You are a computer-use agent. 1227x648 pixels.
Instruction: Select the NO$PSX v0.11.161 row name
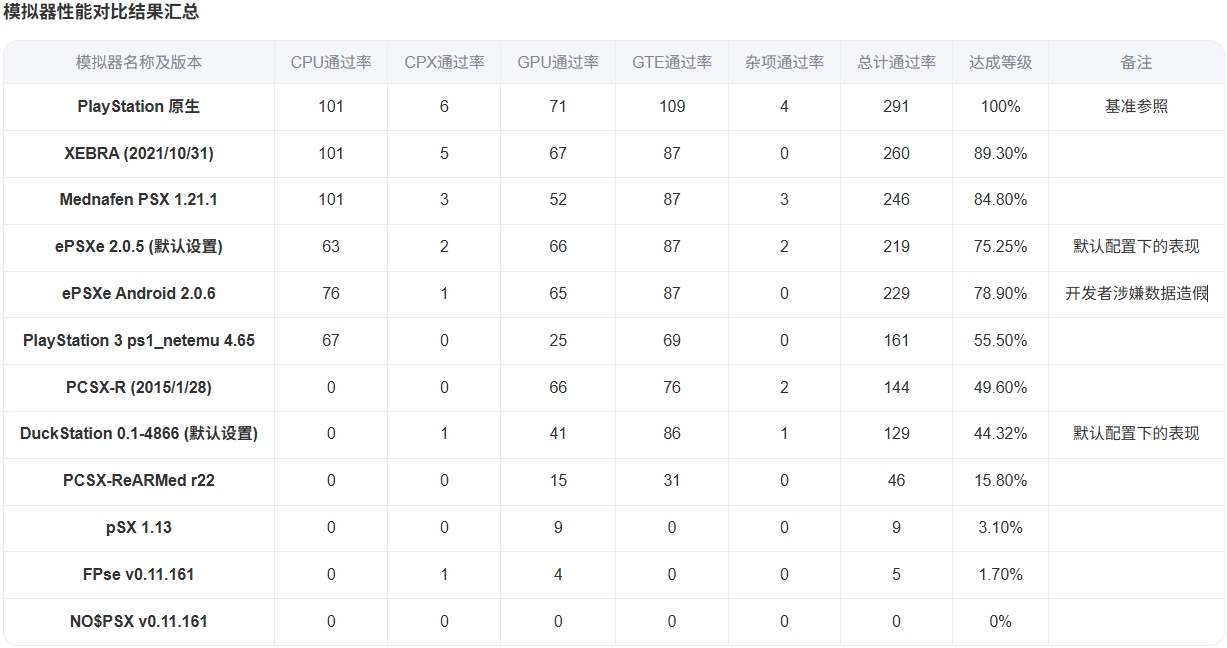[139, 621]
